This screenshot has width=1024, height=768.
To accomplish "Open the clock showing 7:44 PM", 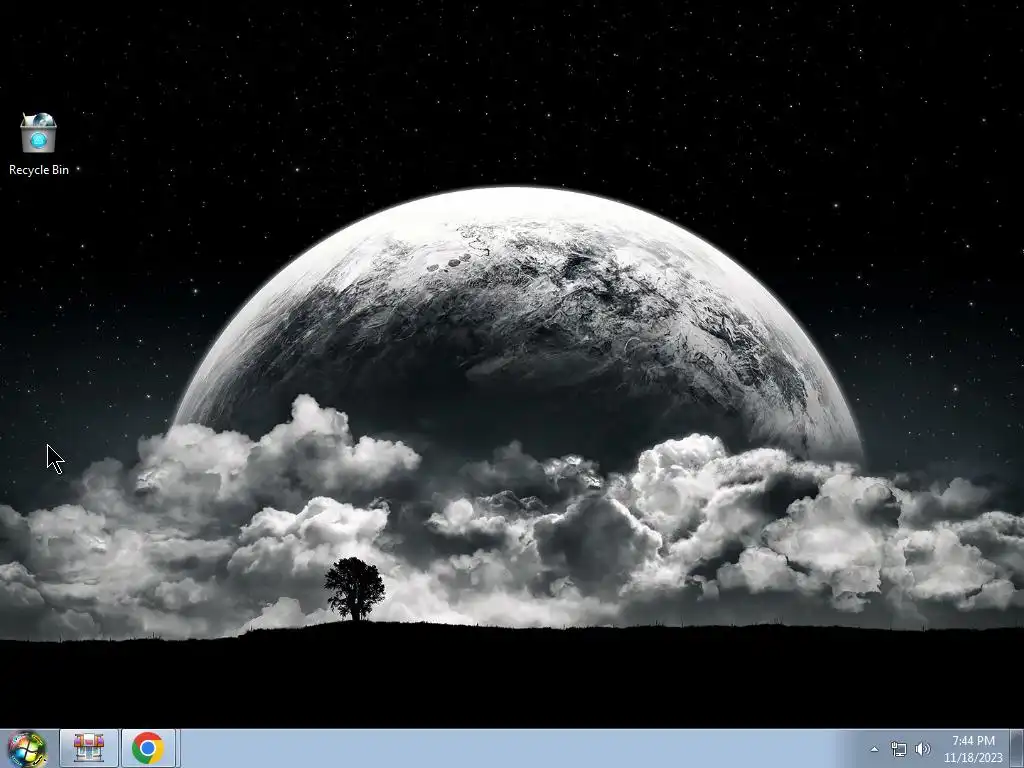I will pyautogui.click(x=973, y=749).
